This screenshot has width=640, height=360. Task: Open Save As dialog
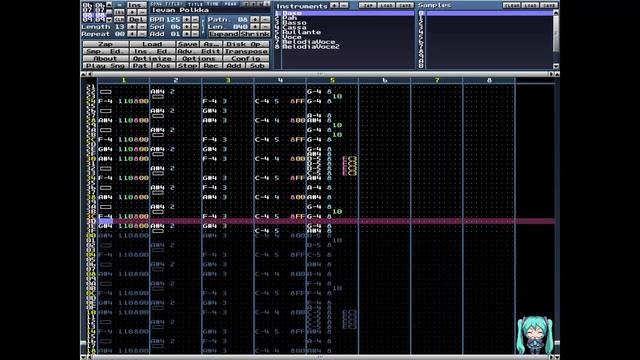[x=211, y=44]
